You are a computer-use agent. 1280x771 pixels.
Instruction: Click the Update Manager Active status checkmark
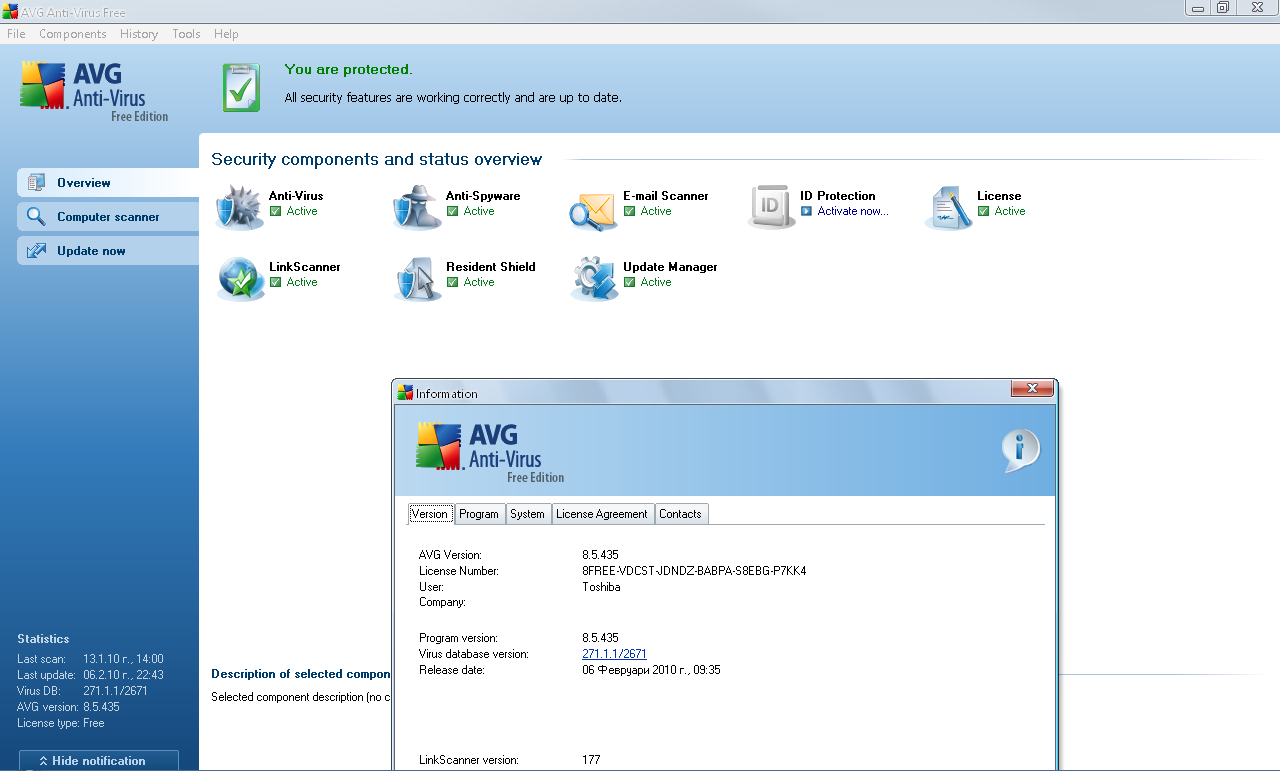[629, 282]
